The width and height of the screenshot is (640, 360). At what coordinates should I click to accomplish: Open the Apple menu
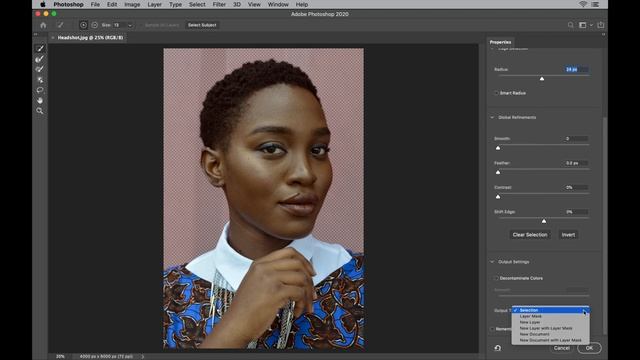pyautogui.click(x=43, y=4)
